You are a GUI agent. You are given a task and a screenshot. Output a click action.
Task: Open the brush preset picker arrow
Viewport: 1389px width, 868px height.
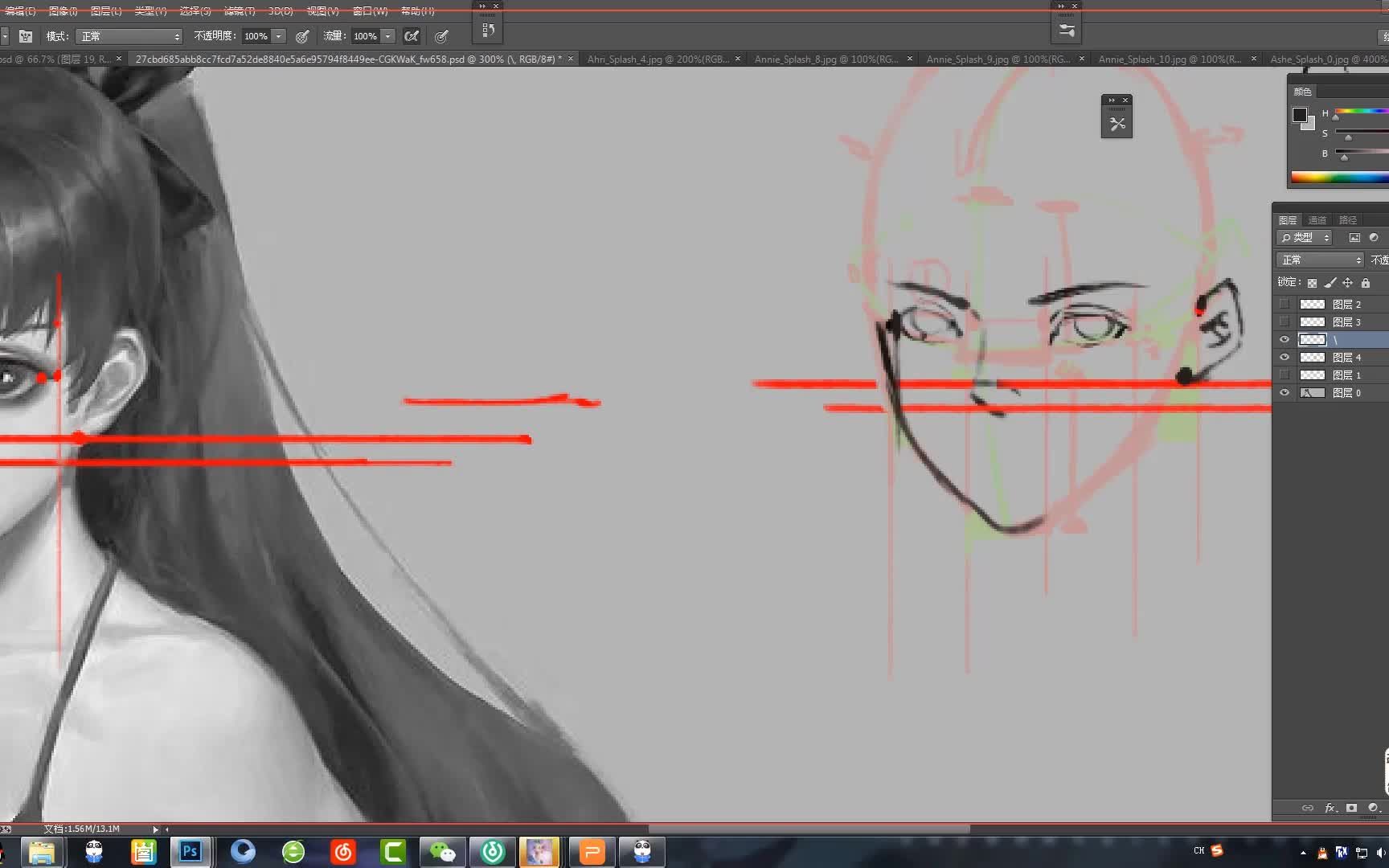coord(4,36)
